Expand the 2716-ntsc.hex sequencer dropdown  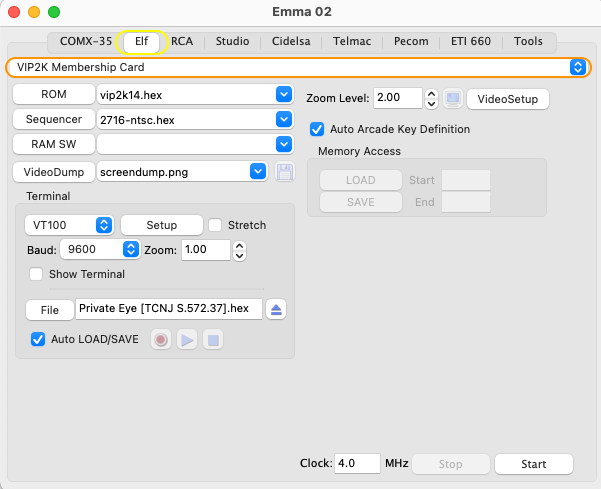284,120
